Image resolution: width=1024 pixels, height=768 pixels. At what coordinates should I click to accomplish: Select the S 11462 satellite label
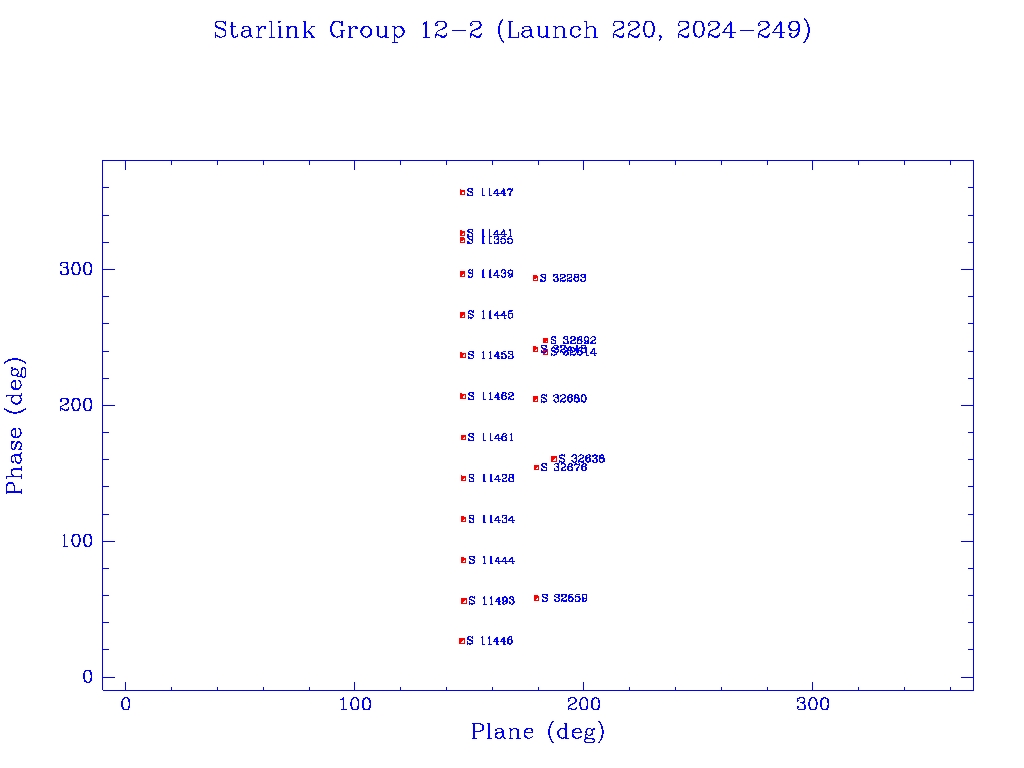490,396
